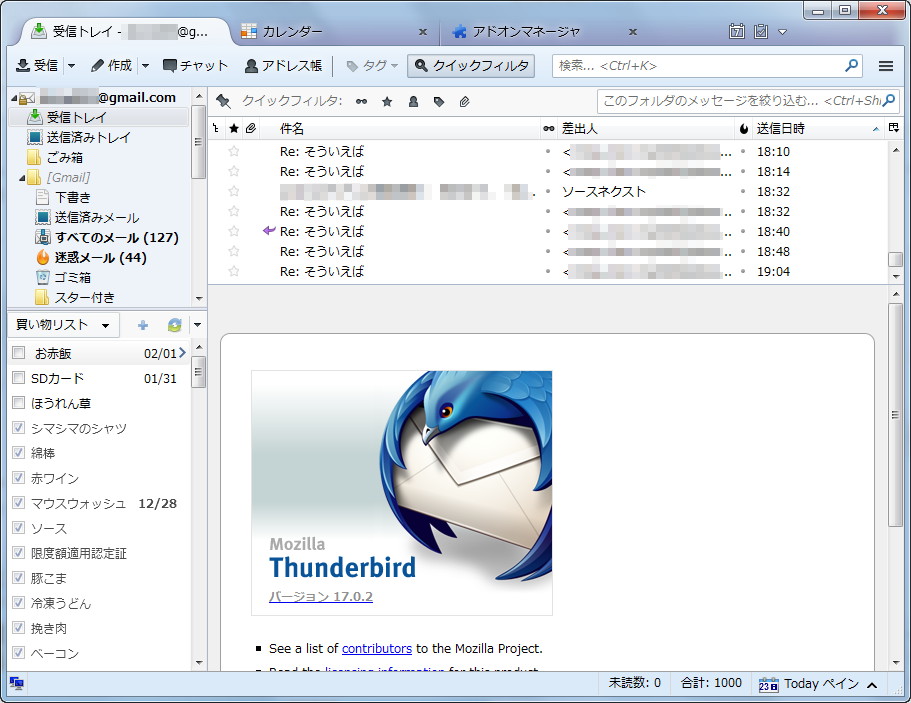Open the タグ dropdown
Viewport: 911px width, 703px height.
(x=372, y=66)
